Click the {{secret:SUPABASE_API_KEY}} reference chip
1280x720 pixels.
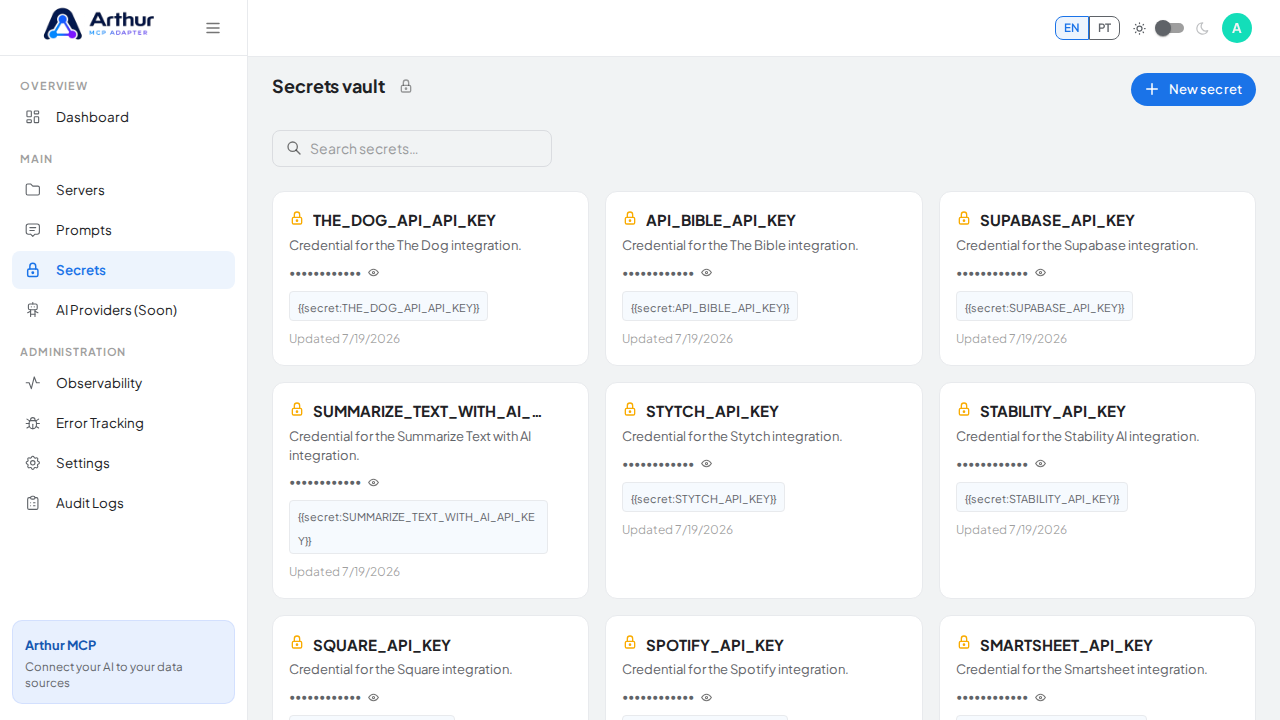(x=1044, y=307)
